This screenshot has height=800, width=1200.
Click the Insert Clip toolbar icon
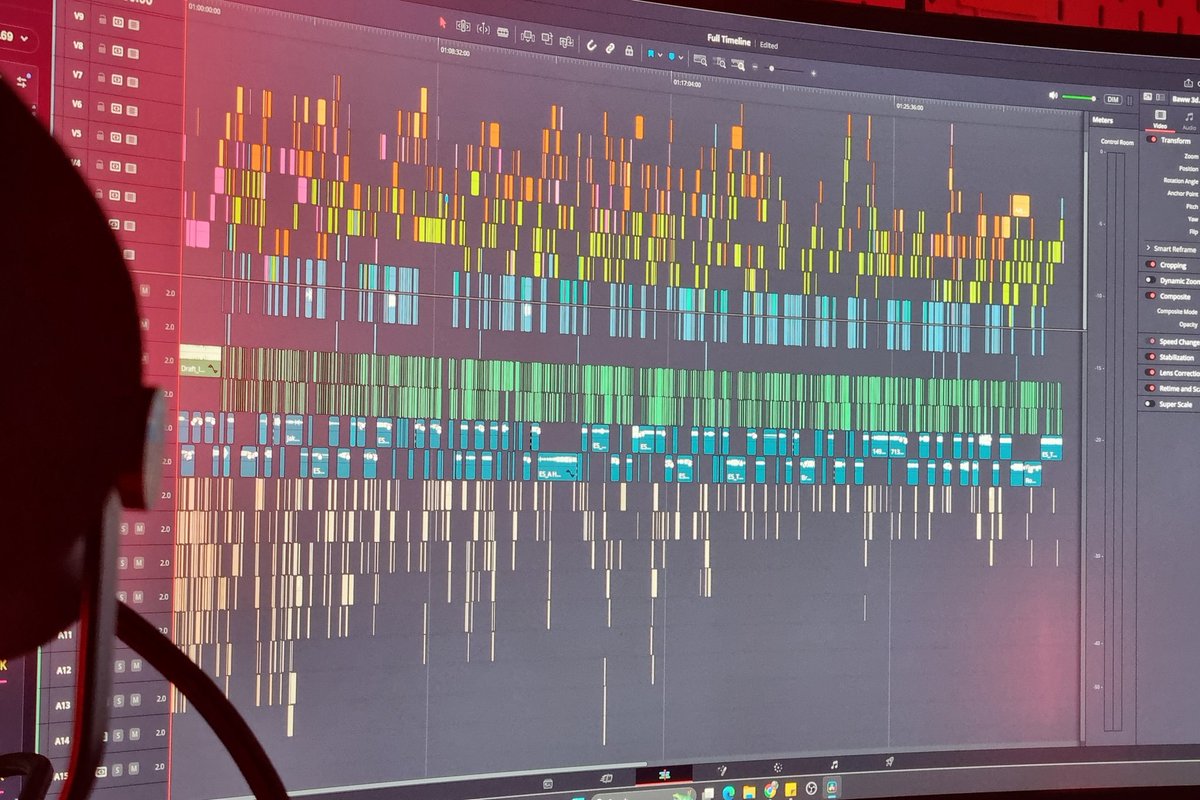(528, 36)
